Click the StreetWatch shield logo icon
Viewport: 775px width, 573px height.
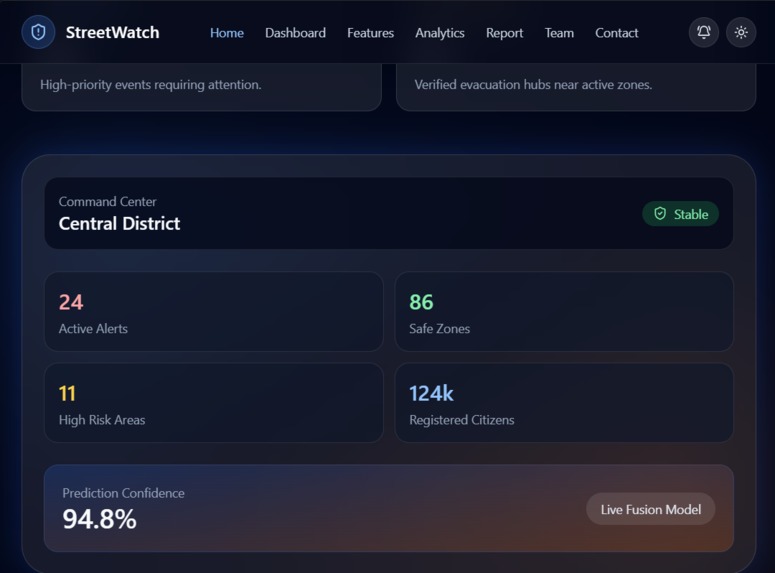(x=38, y=33)
